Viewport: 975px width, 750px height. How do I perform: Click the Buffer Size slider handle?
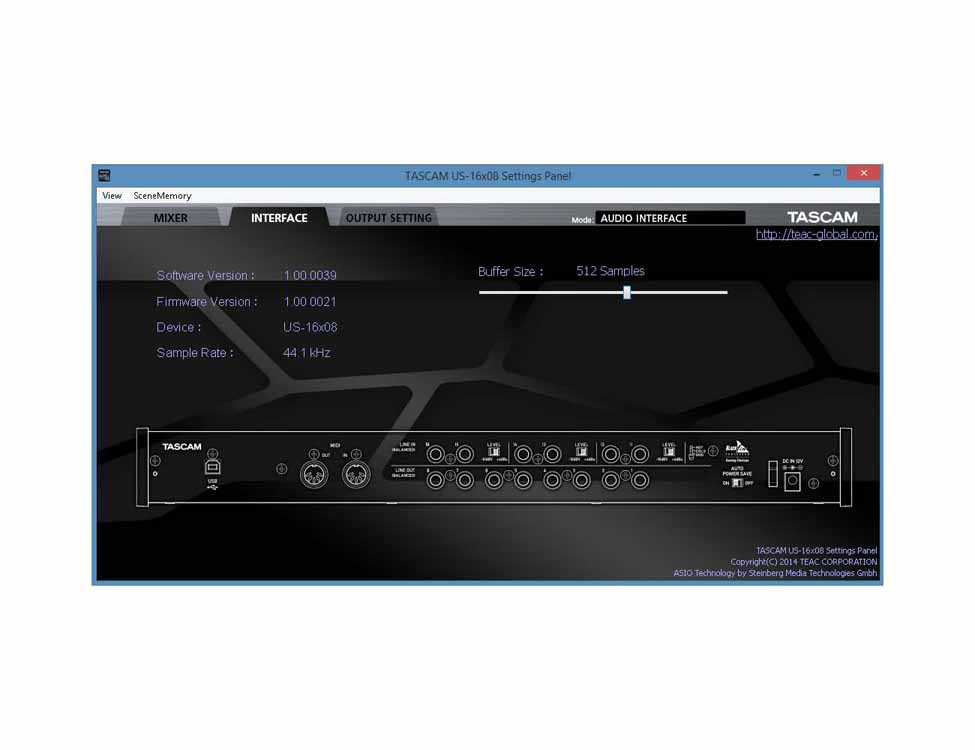pyautogui.click(x=627, y=292)
